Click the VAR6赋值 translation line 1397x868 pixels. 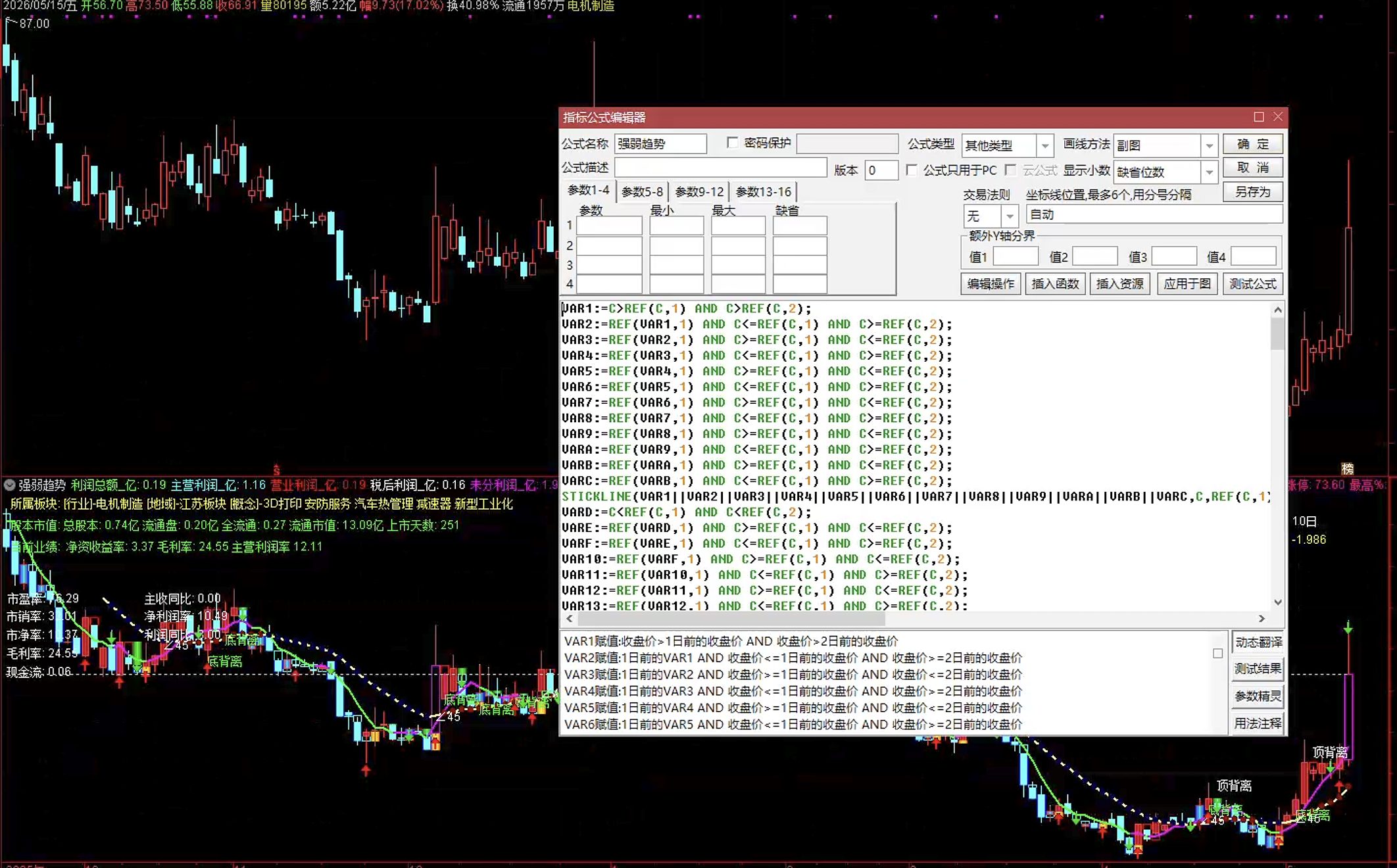(x=793, y=724)
